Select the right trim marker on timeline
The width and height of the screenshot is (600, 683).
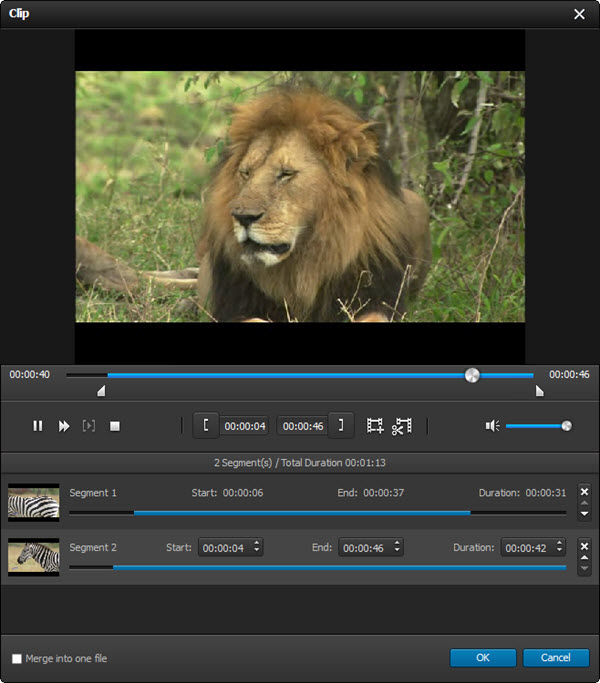(x=539, y=391)
